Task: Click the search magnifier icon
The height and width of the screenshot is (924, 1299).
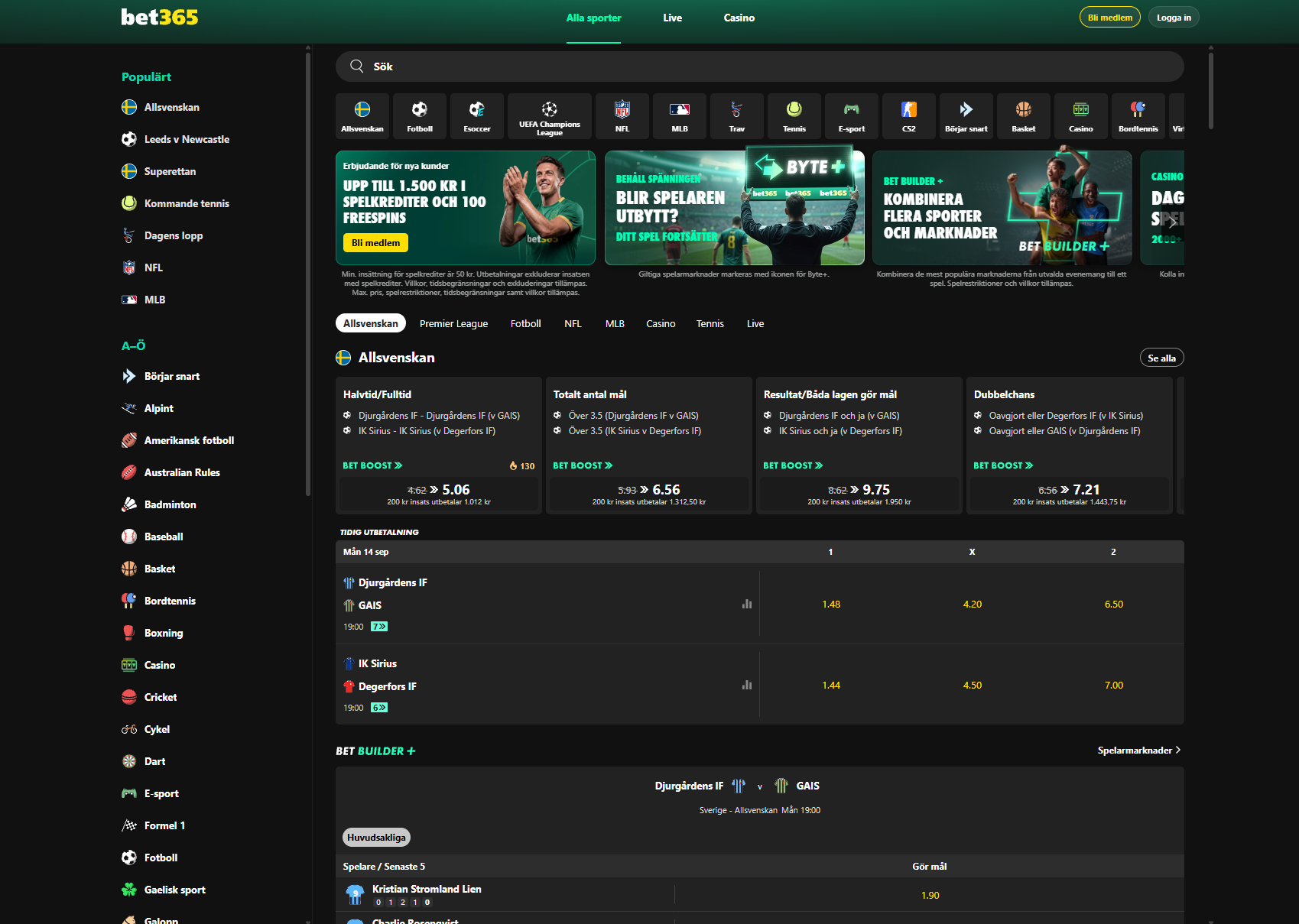Action: point(356,66)
